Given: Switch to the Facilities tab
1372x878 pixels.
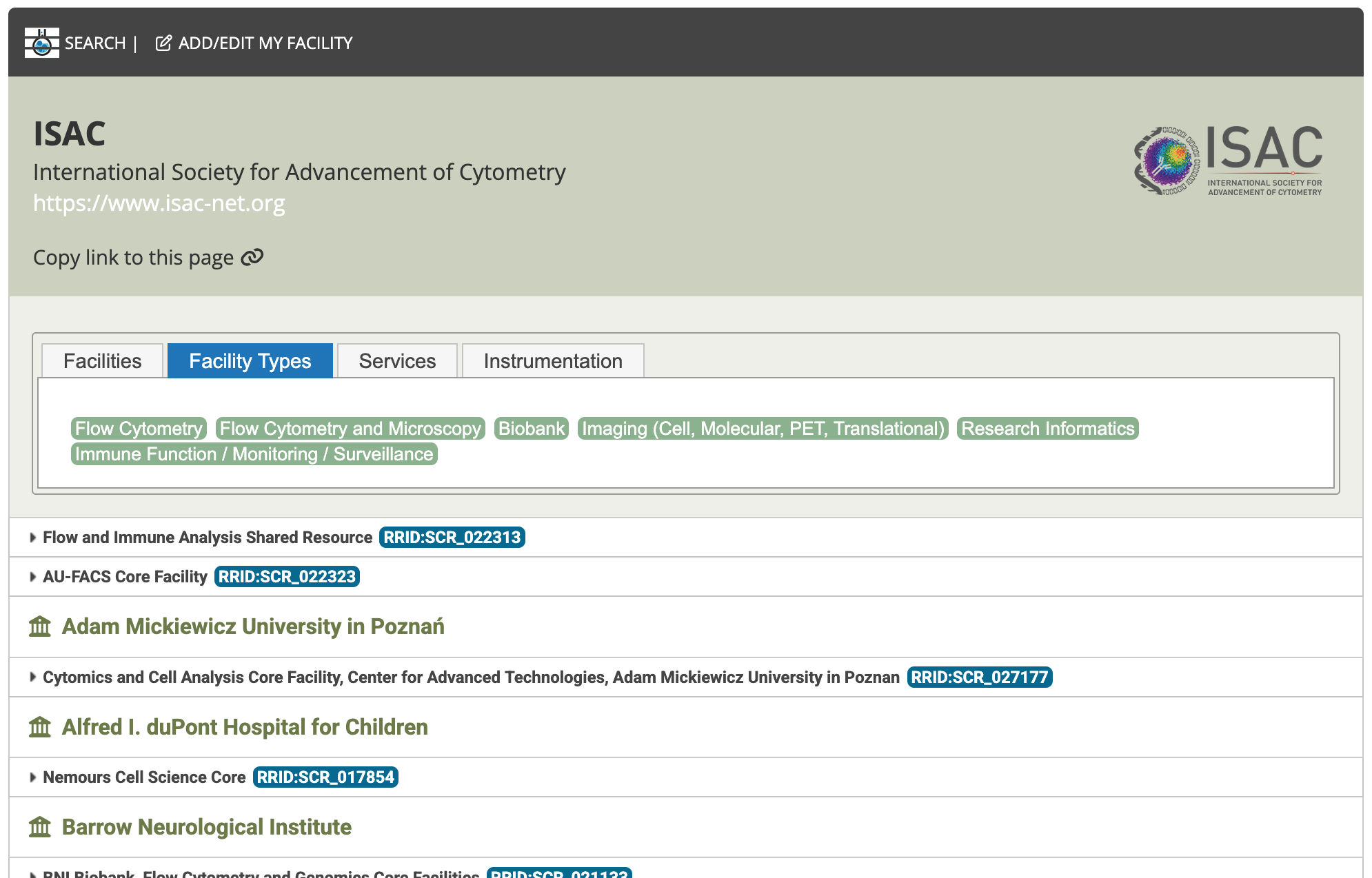Looking at the screenshot, I should coord(102,361).
